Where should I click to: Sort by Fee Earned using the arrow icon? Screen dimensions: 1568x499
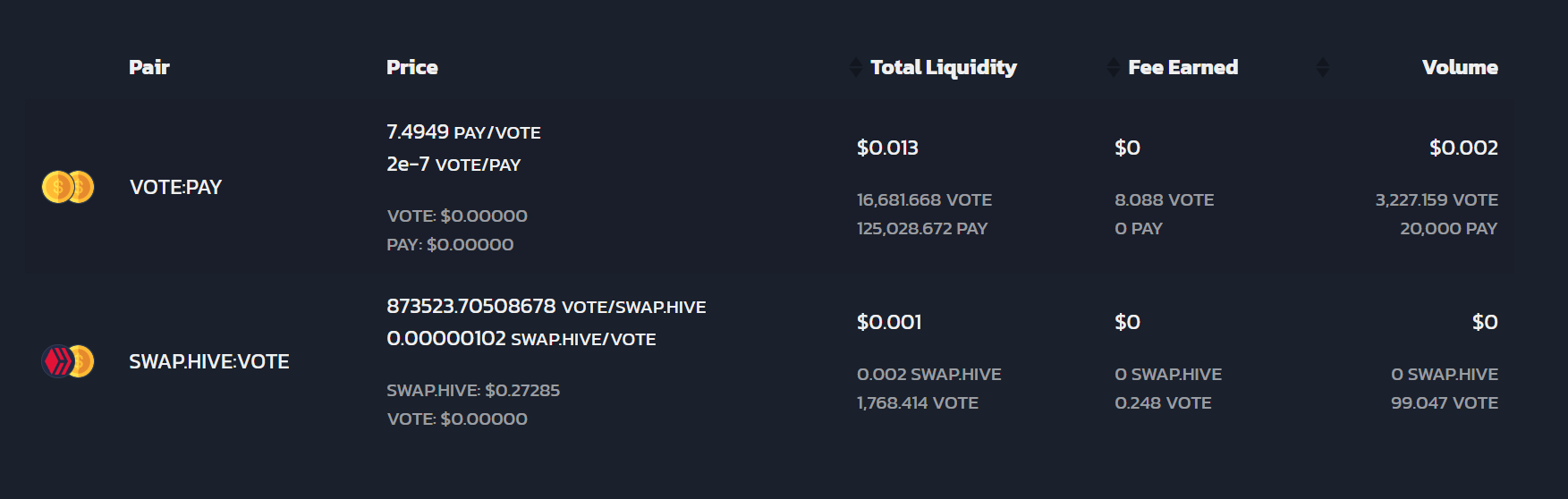1114,67
